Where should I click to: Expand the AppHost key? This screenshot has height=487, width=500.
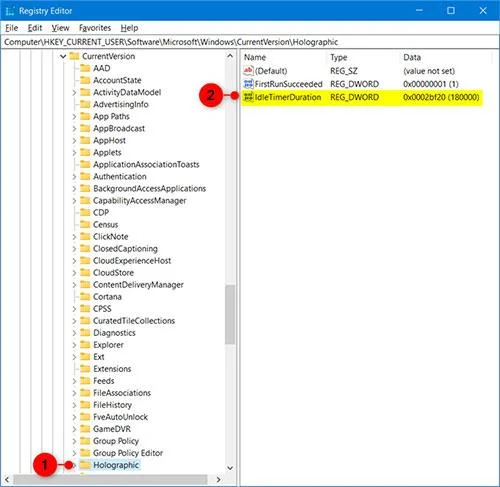pyautogui.click(x=74, y=141)
